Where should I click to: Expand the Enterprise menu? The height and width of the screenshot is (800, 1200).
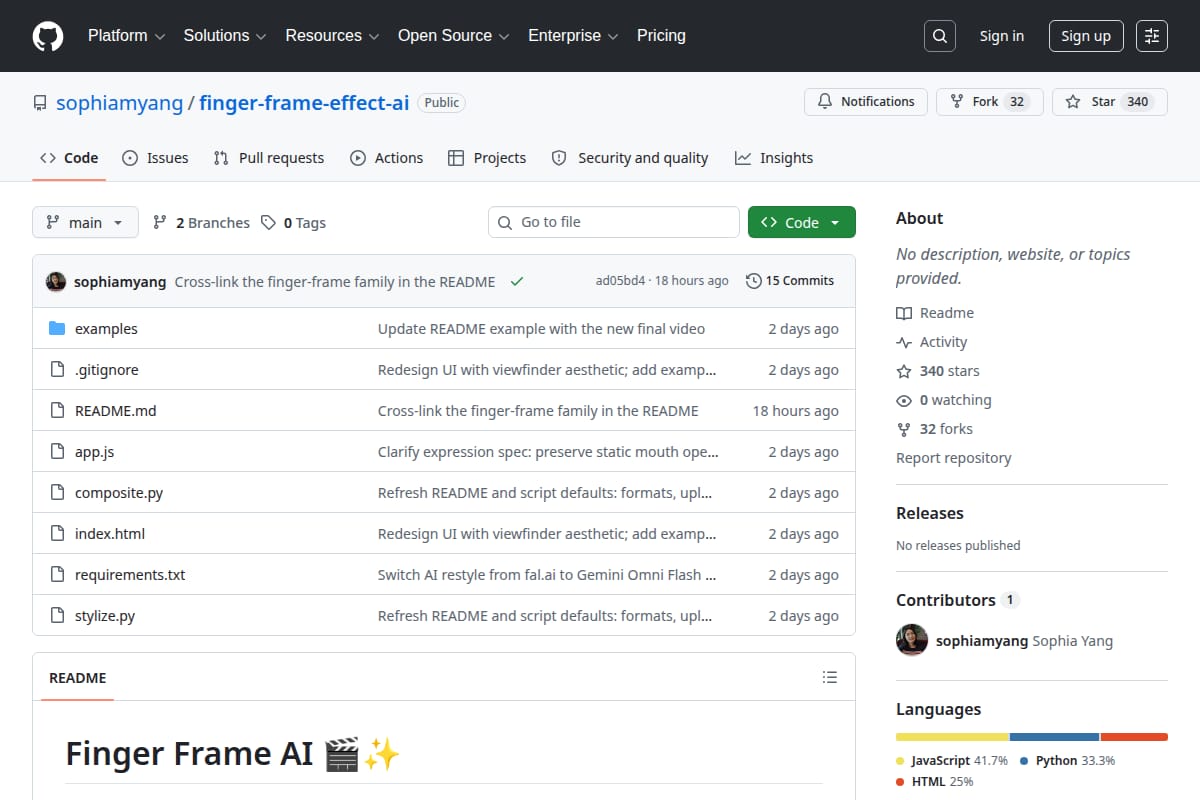tap(573, 36)
